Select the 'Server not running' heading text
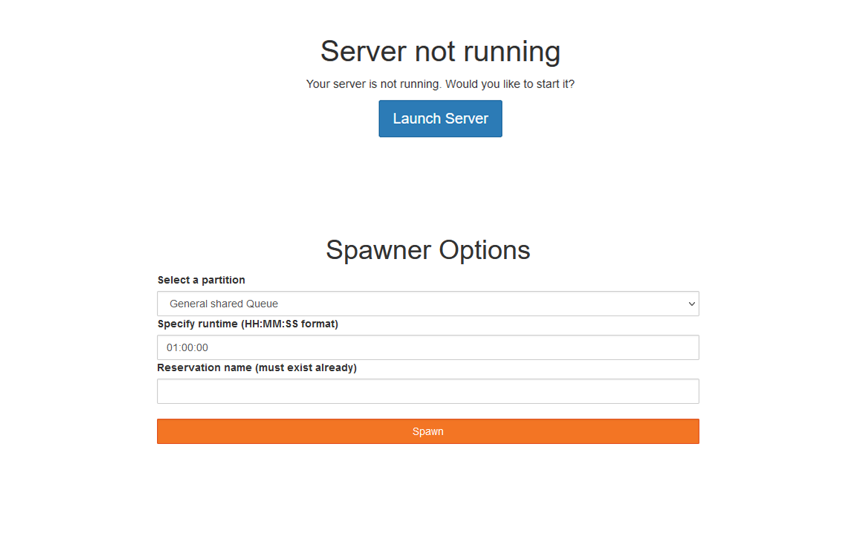Viewport: 863px width, 544px height. [x=440, y=52]
